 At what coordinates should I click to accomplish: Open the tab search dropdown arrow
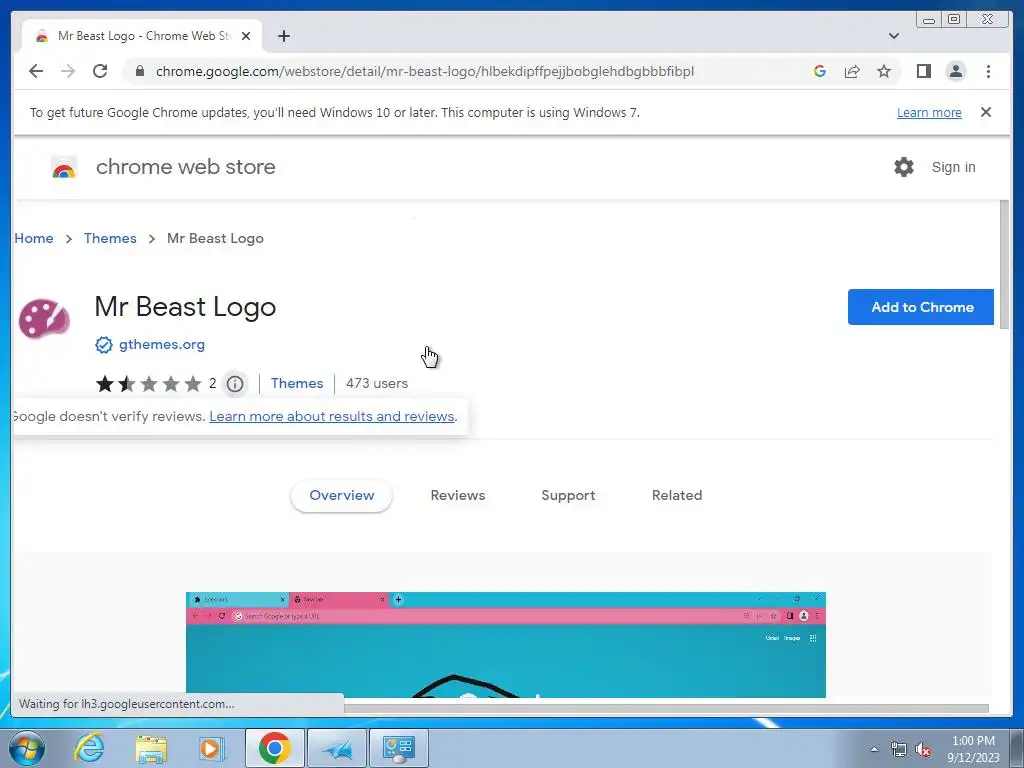[x=893, y=36]
